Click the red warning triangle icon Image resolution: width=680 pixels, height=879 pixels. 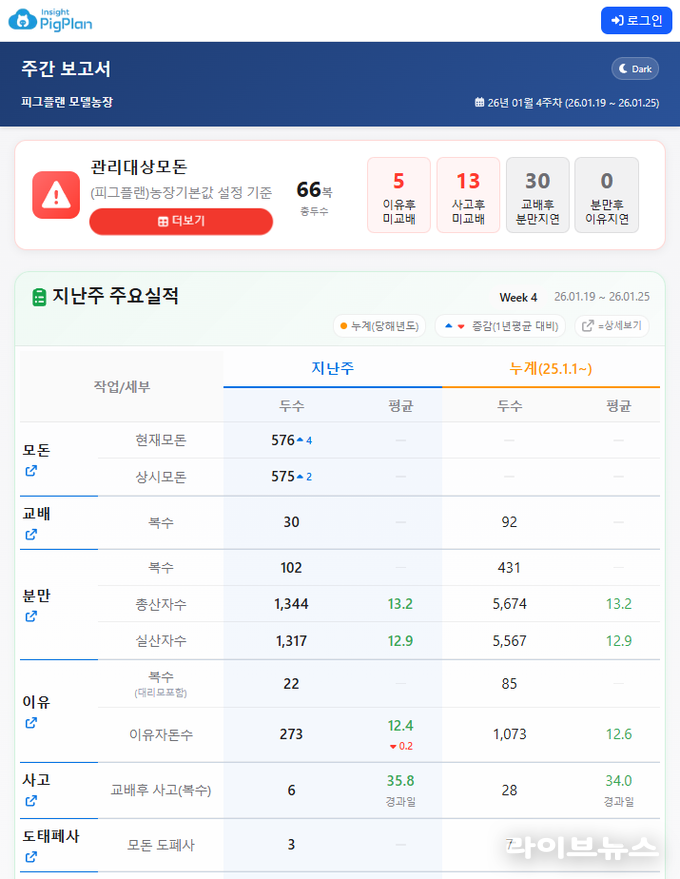pyautogui.click(x=56, y=195)
